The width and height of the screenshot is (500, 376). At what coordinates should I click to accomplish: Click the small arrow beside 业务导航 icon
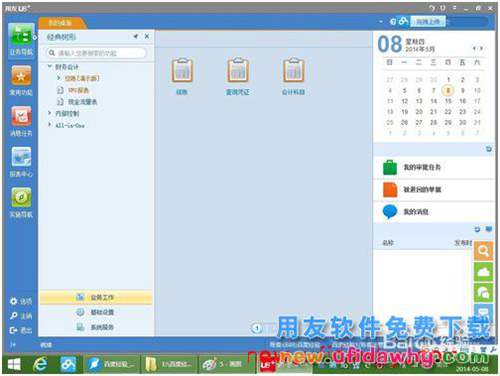tap(35, 37)
